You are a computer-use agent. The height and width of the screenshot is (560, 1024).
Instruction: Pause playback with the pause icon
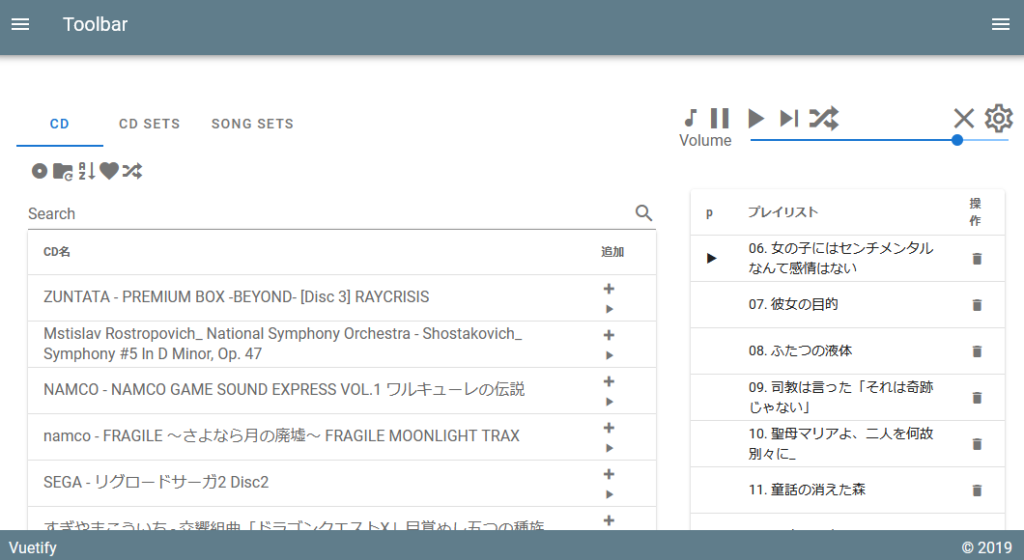(x=720, y=119)
